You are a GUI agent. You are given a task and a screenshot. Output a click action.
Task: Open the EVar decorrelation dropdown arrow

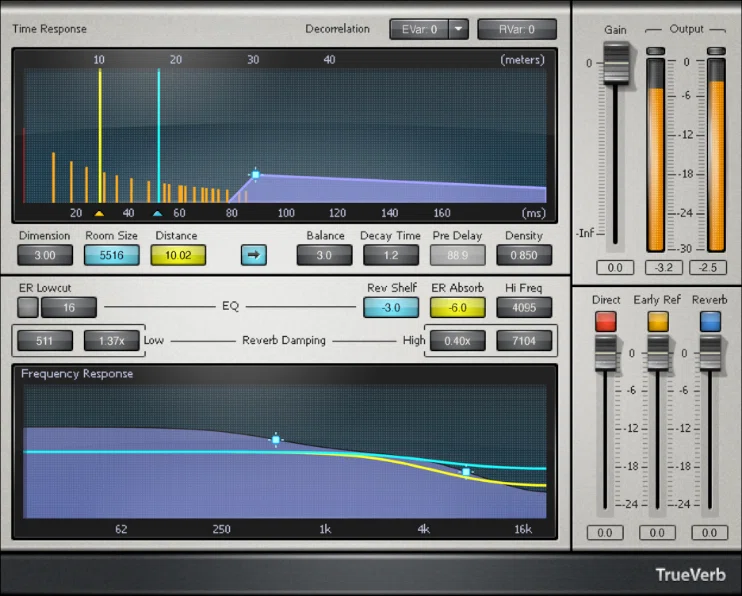click(458, 29)
